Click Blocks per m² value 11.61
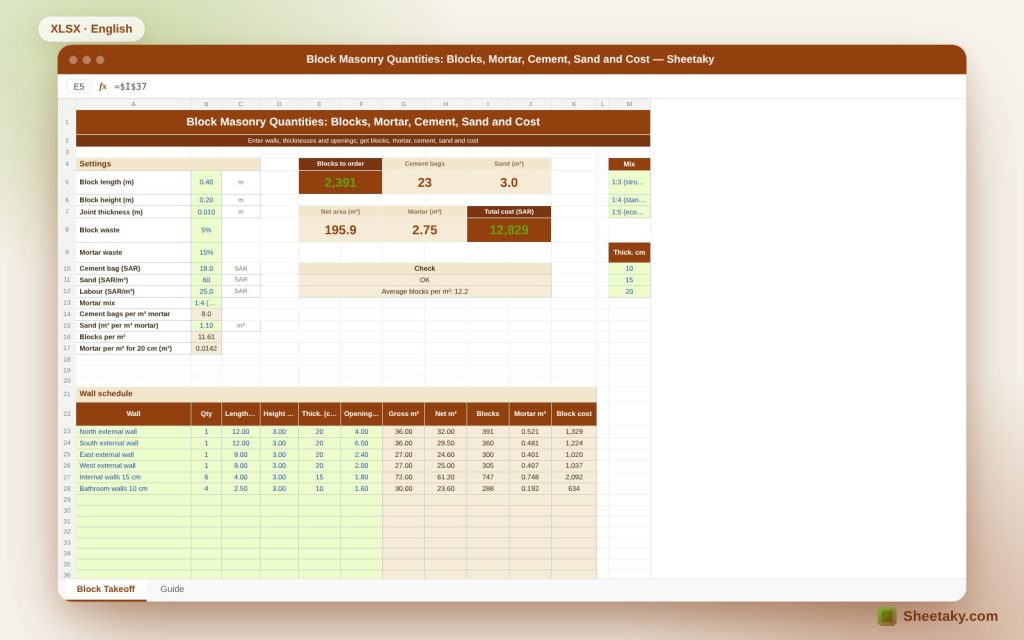1024x640 pixels. [206, 337]
